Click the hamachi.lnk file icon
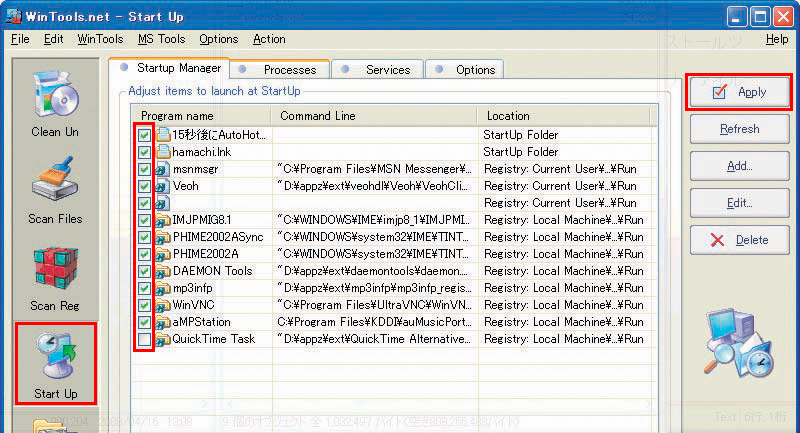Viewport: 800px width, 433px height. [163, 151]
